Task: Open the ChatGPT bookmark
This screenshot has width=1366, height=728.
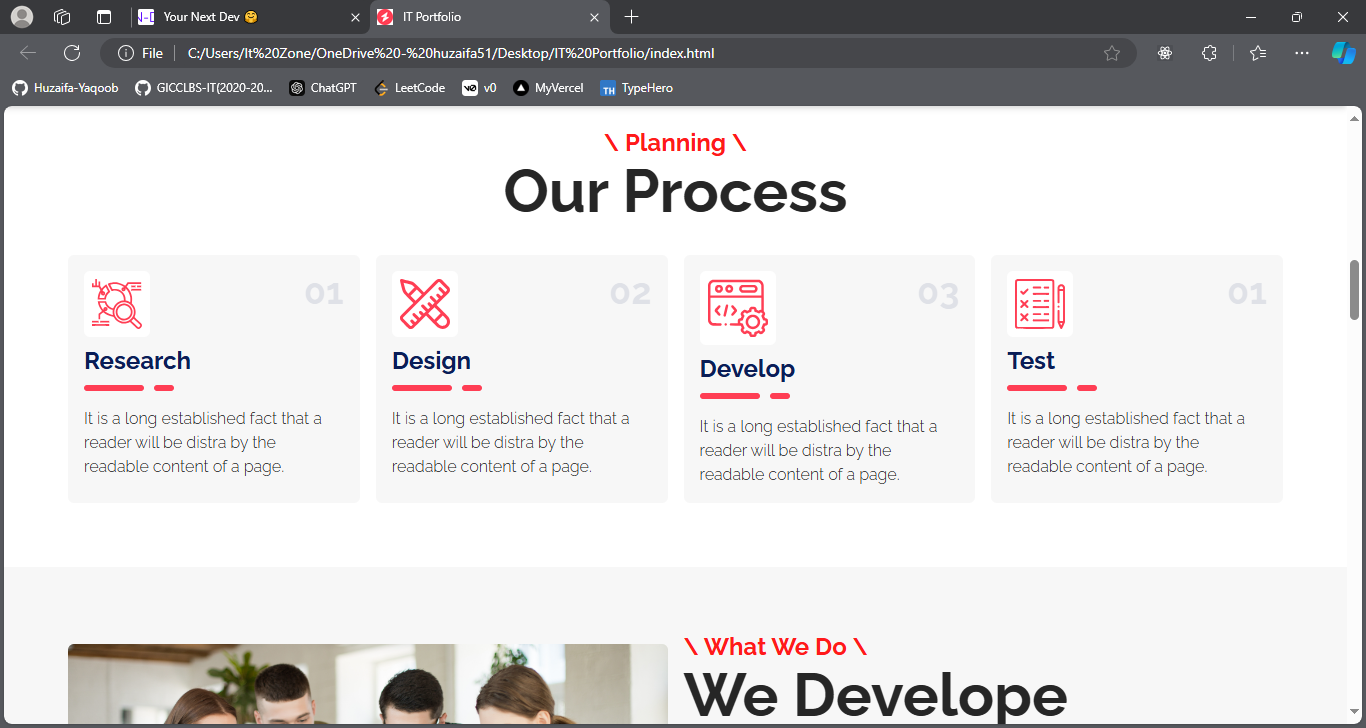Action: coord(323,88)
